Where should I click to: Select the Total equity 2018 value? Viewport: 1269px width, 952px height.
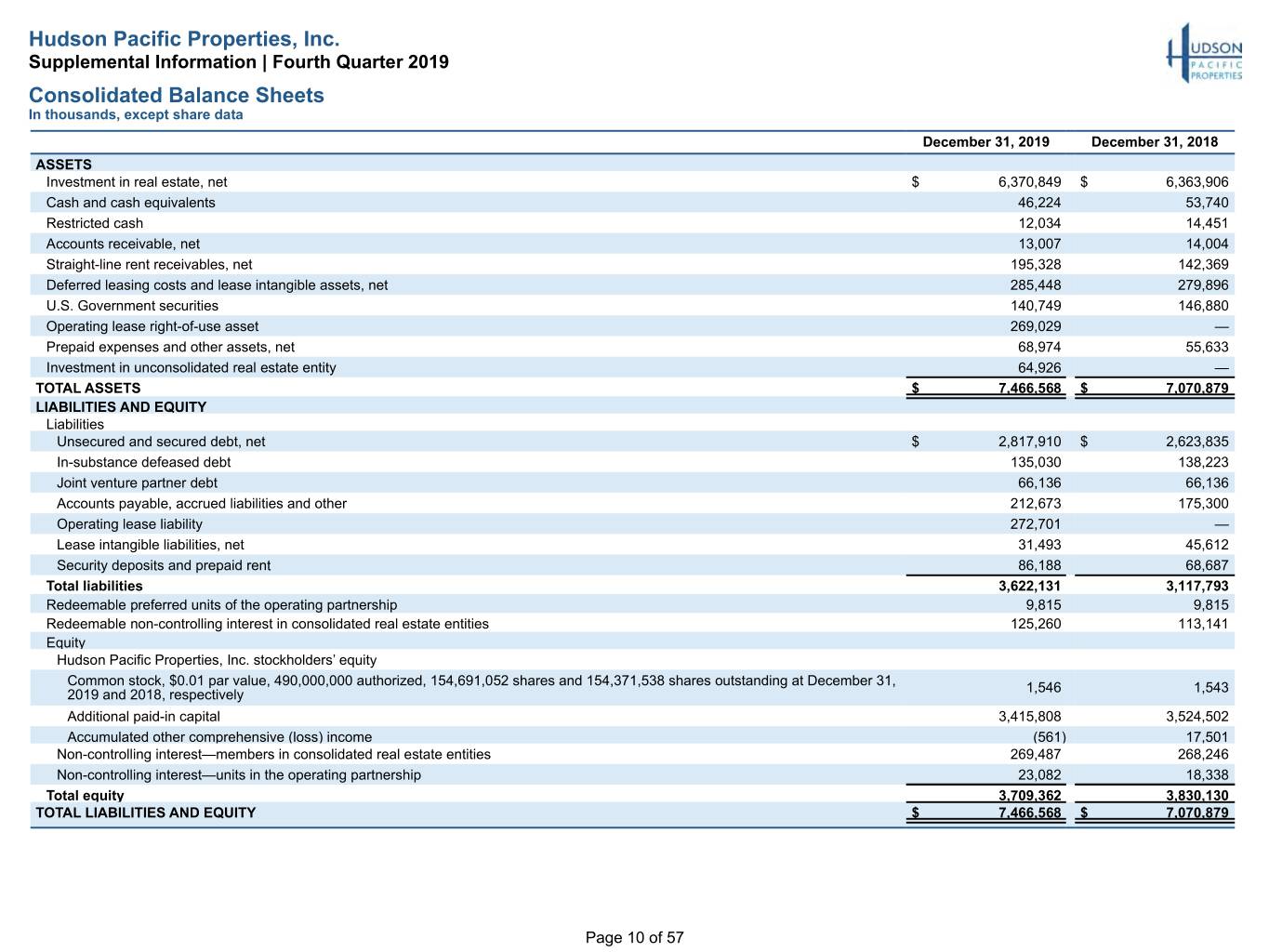pos(1196,795)
